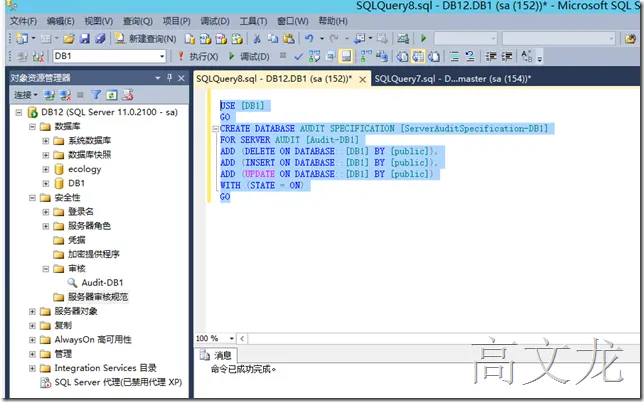Viewport: 644px width, 402px height.
Task: Click the Copy icon in the toolbar
Action: (x=273, y=39)
